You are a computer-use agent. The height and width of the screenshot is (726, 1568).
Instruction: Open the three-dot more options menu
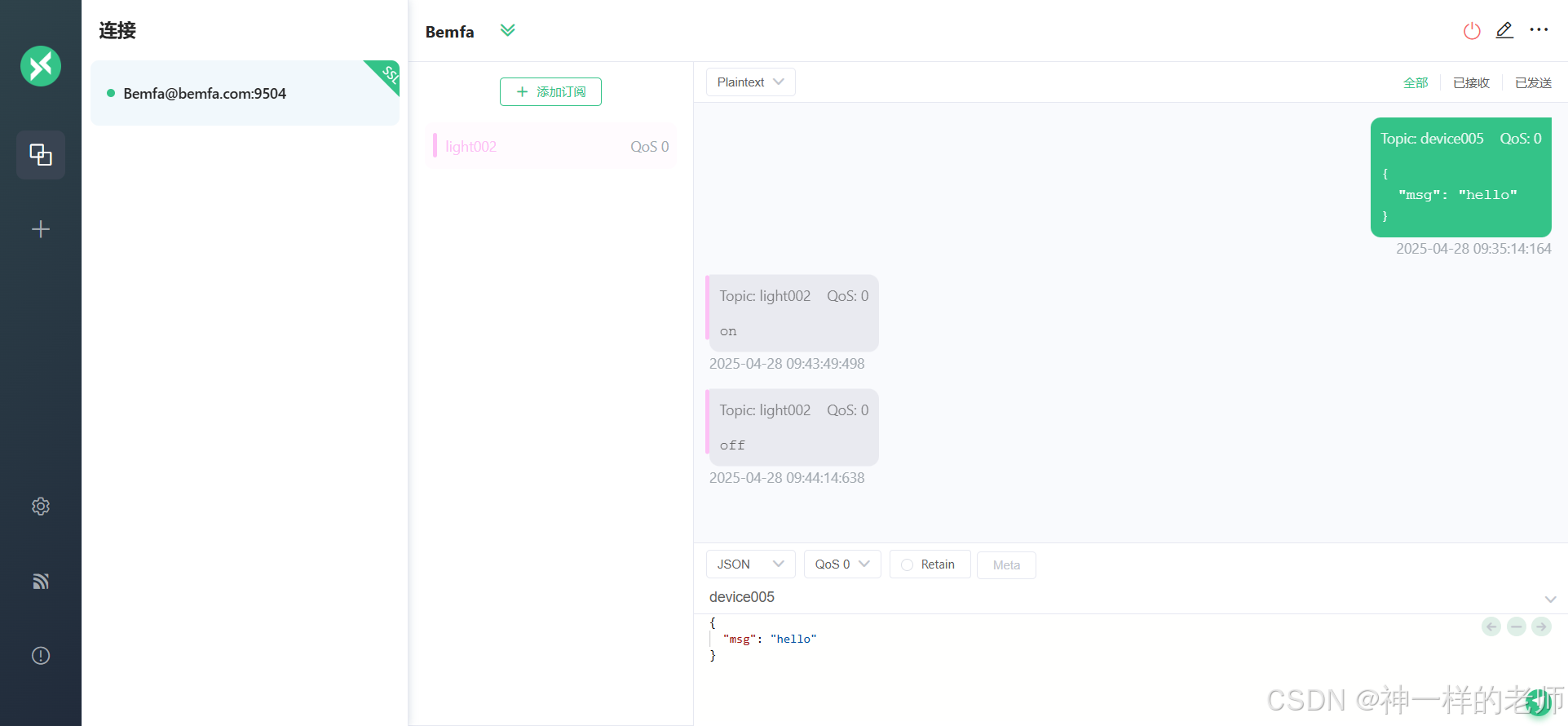1539,30
